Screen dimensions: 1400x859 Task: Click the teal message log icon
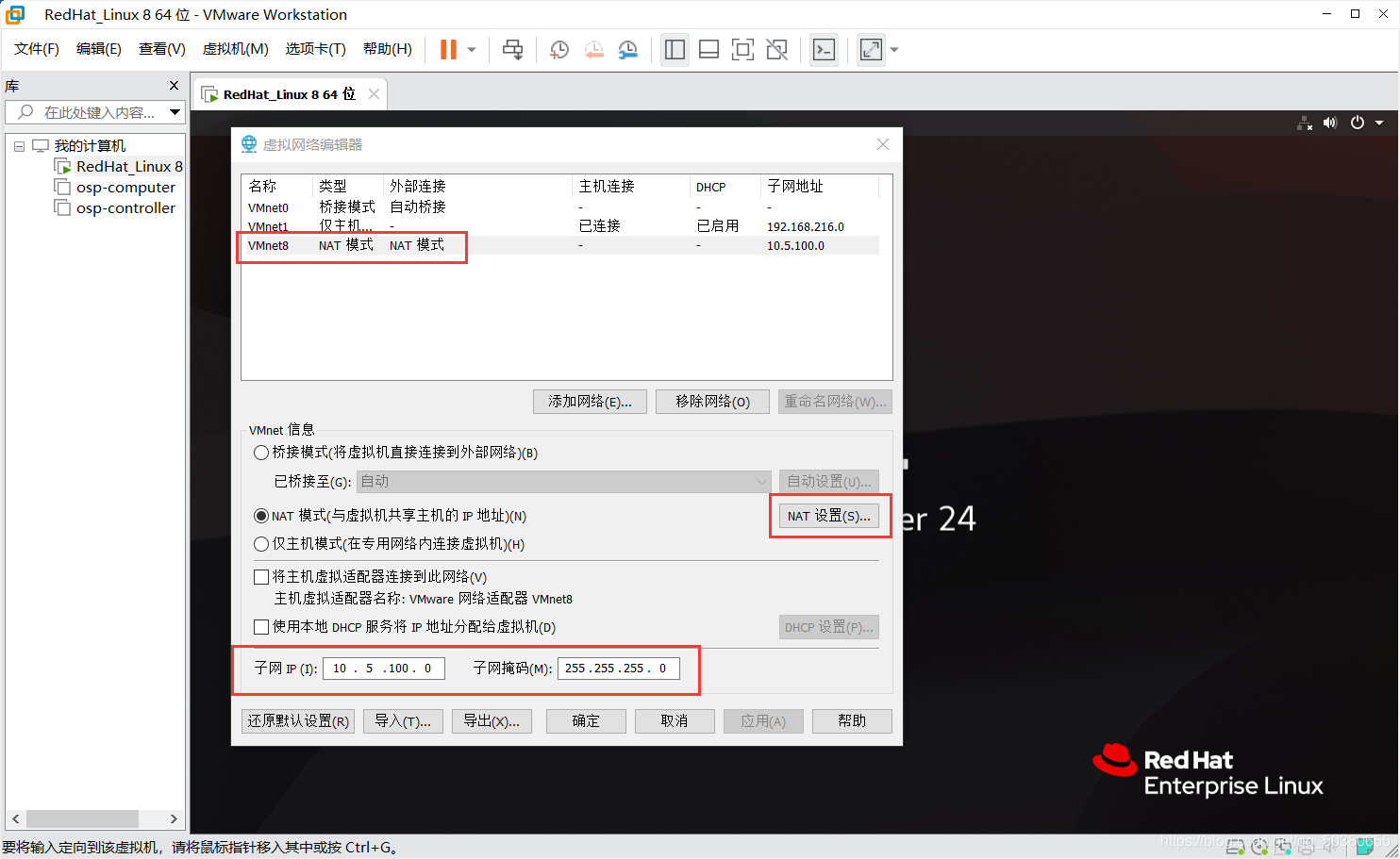click(x=1365, y=846)
